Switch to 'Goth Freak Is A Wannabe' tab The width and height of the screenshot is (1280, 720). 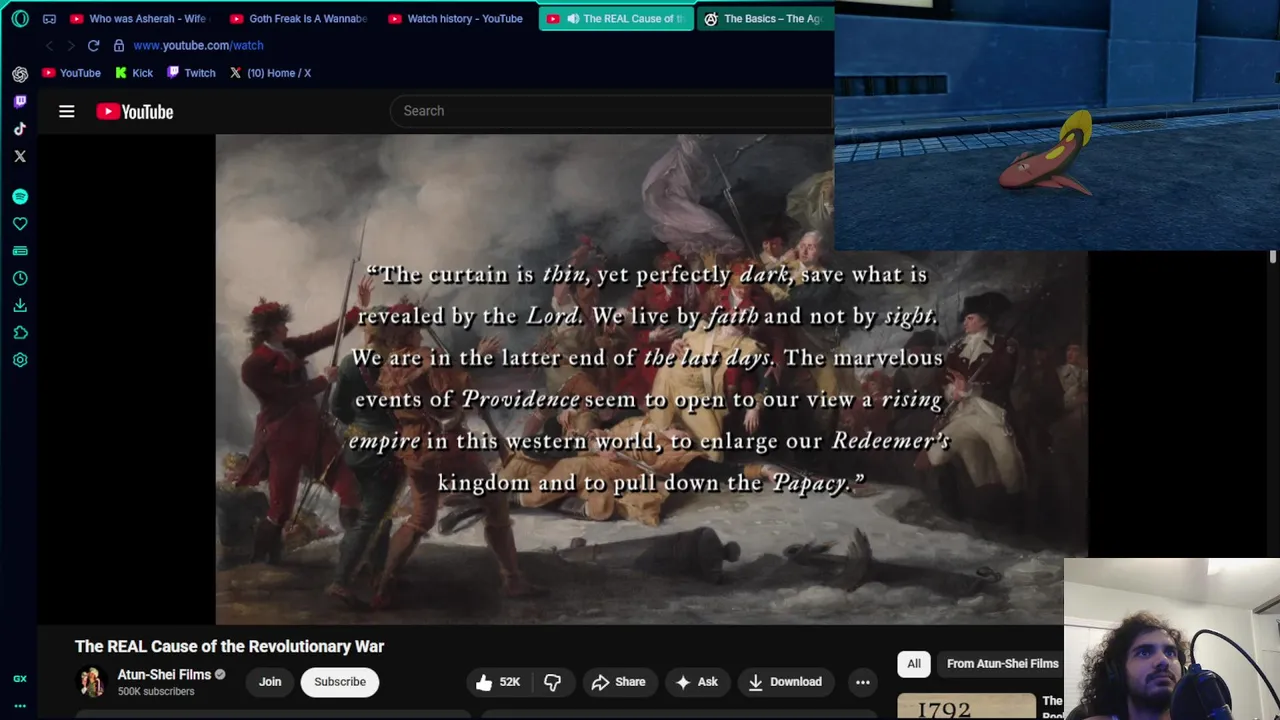(x=299, y=18)
